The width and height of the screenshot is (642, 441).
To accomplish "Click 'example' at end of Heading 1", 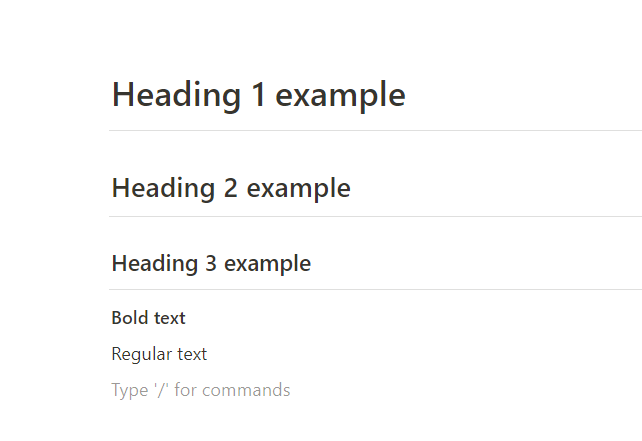I will point(340,95).
